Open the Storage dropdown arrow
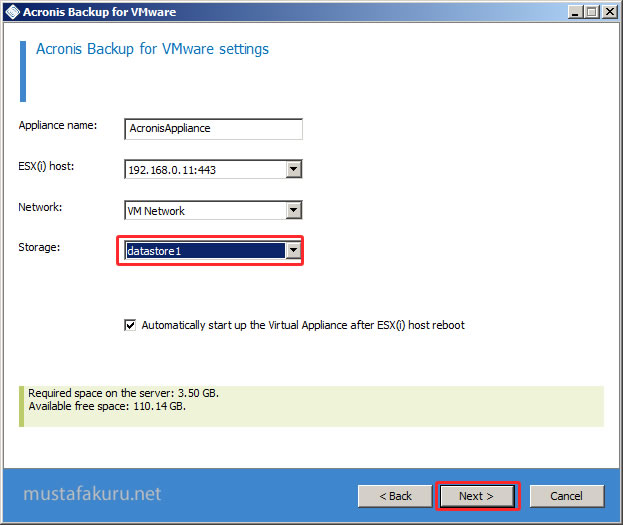The width and height of the screenshot is (623, 525). point(294,251)
